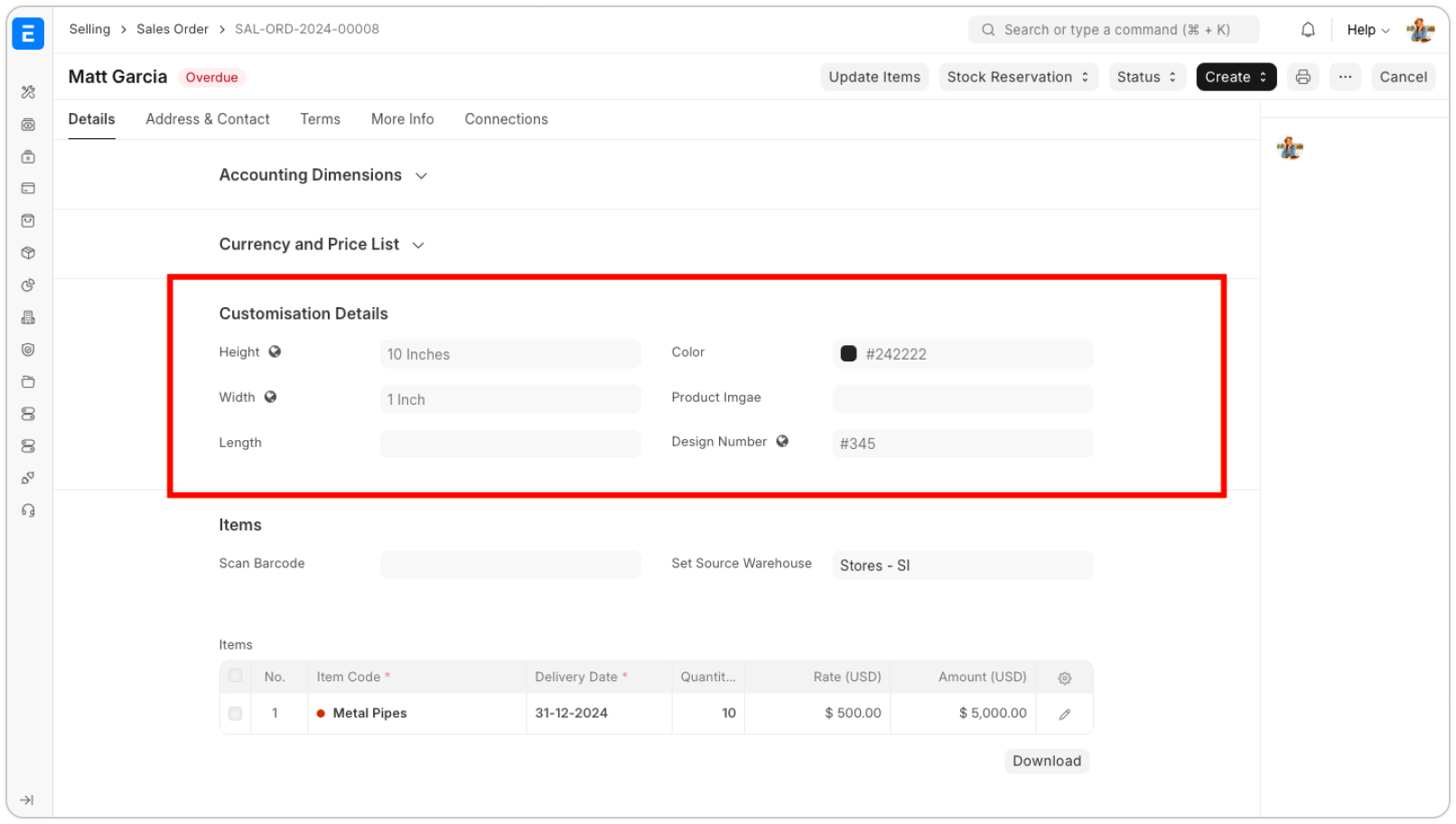Viewport: 1456px width, 824px height.
Task: Expand the Accounting Dimensions section
Action: (x=323, y=175)
